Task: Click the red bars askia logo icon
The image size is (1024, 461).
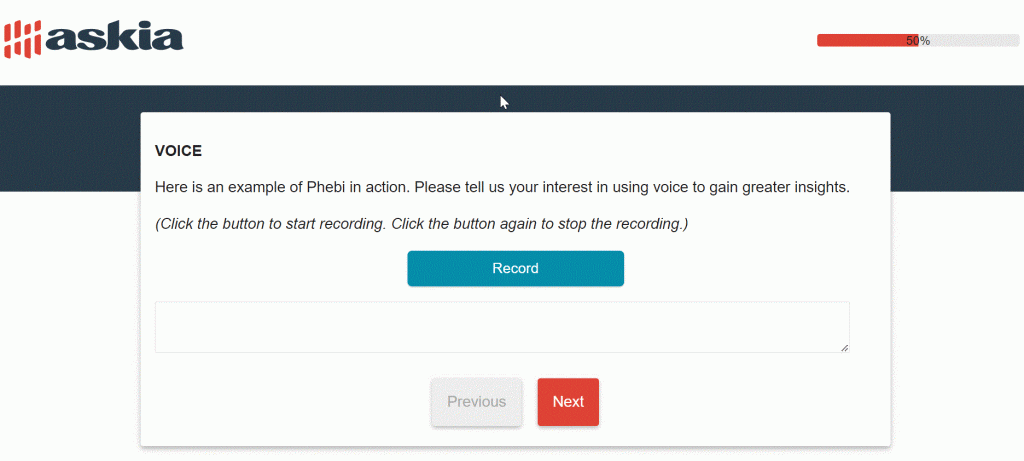Action: pyautogui.click(x=23, y=39)
